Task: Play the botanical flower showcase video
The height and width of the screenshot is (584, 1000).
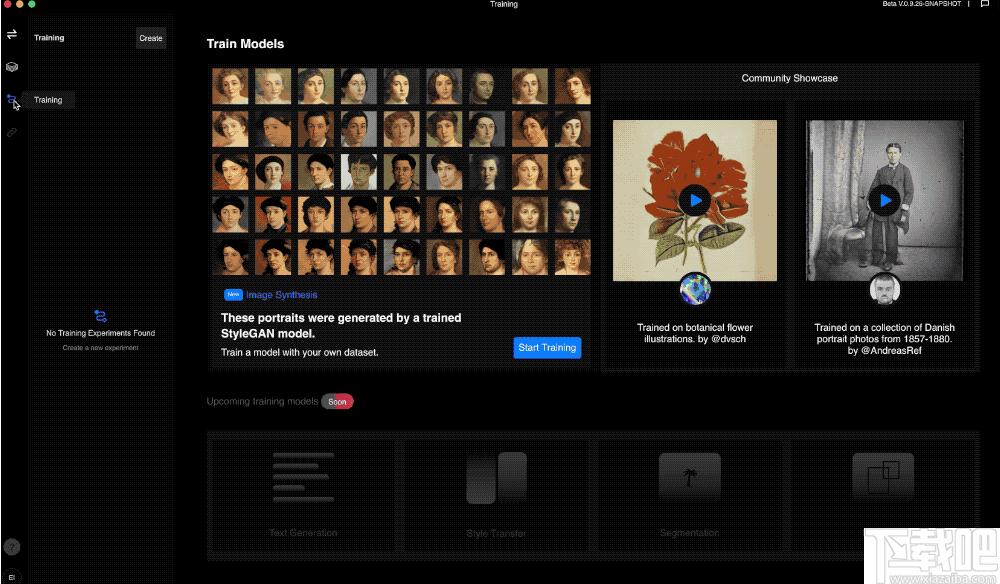Action: coord(695,200)
